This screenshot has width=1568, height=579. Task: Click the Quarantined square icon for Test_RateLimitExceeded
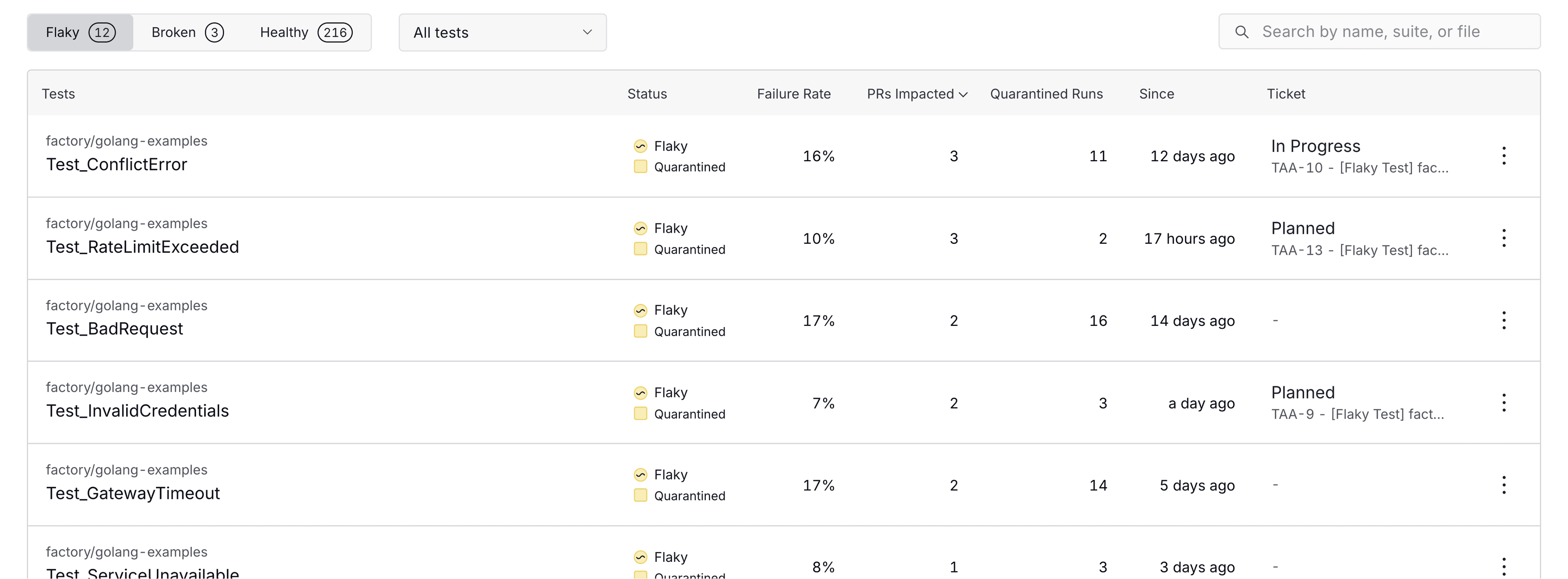tap(640, 249)
